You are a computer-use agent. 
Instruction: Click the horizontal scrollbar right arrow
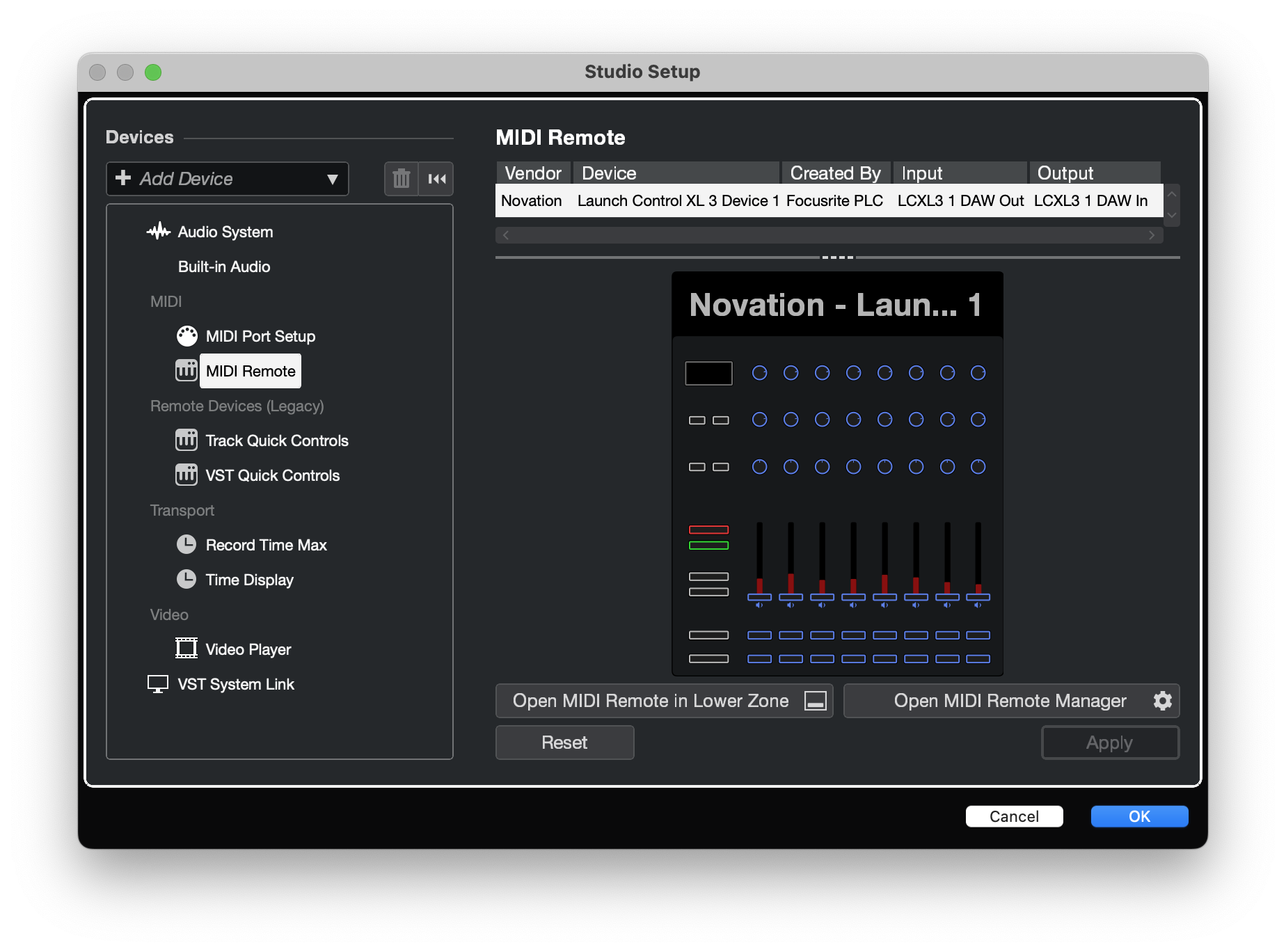1152,235
